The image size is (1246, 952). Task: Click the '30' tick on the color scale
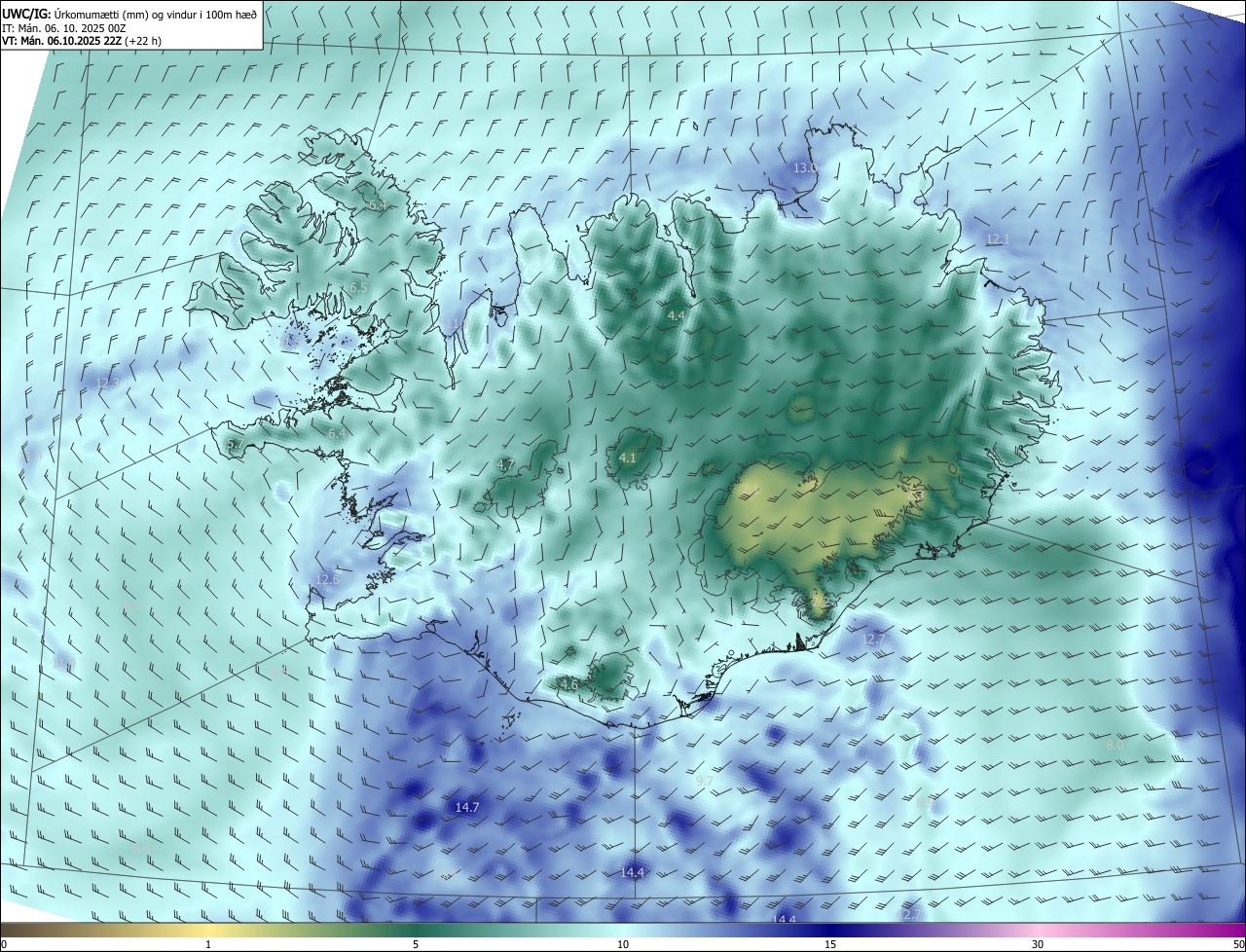pos(1038,944)
